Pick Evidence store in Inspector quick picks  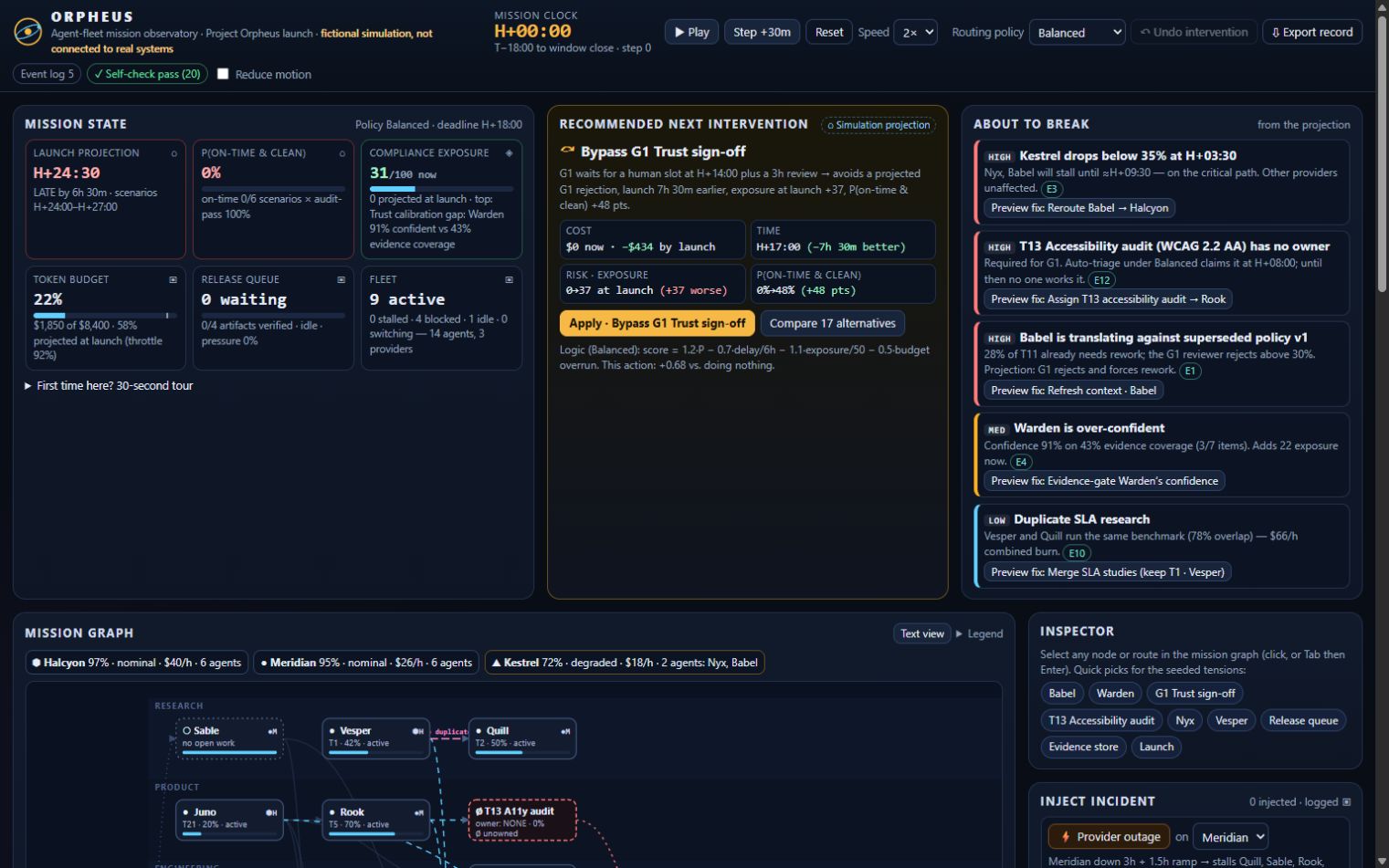point(1083,747)
